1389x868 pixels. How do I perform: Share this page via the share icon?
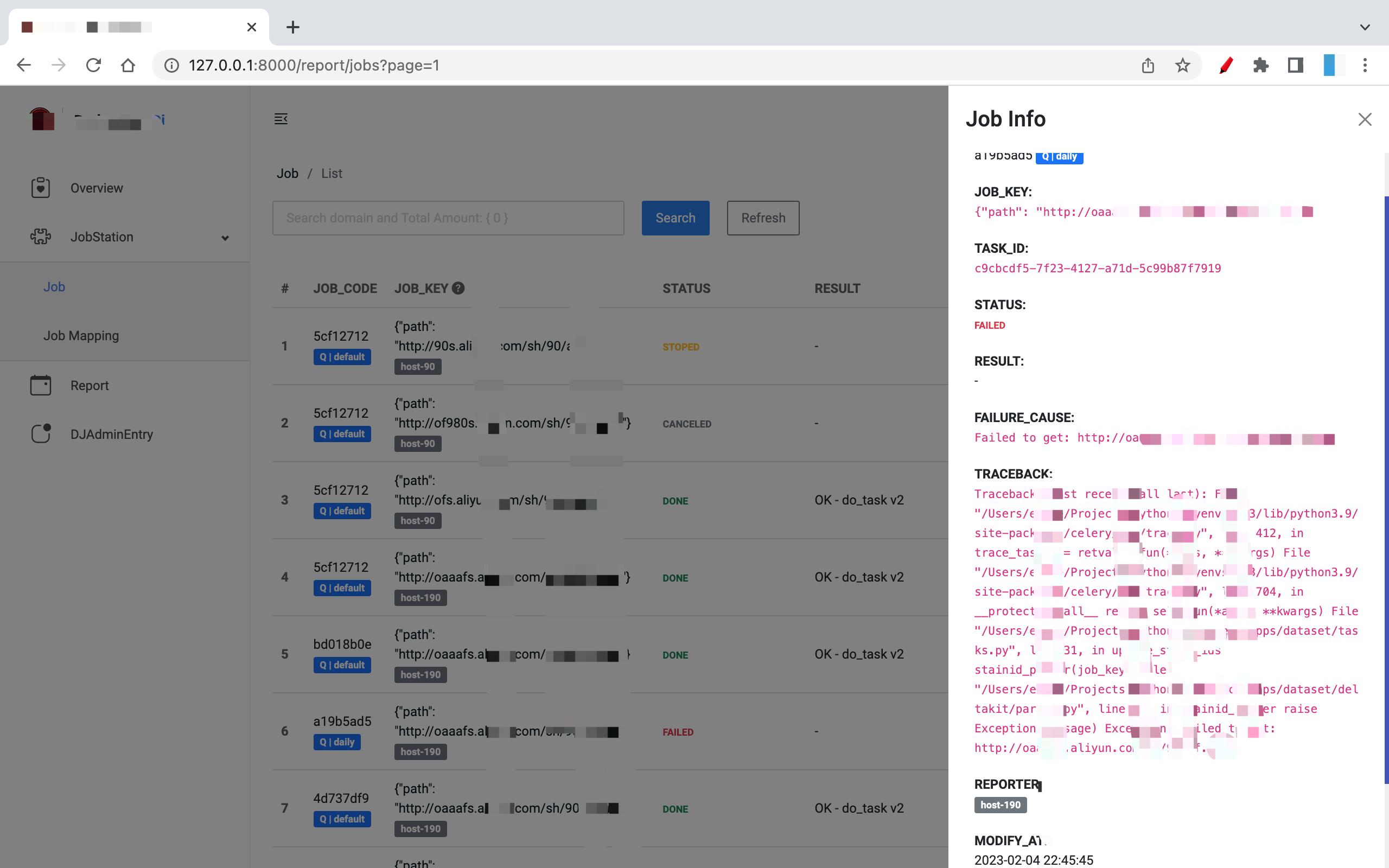click(1148, 66)
